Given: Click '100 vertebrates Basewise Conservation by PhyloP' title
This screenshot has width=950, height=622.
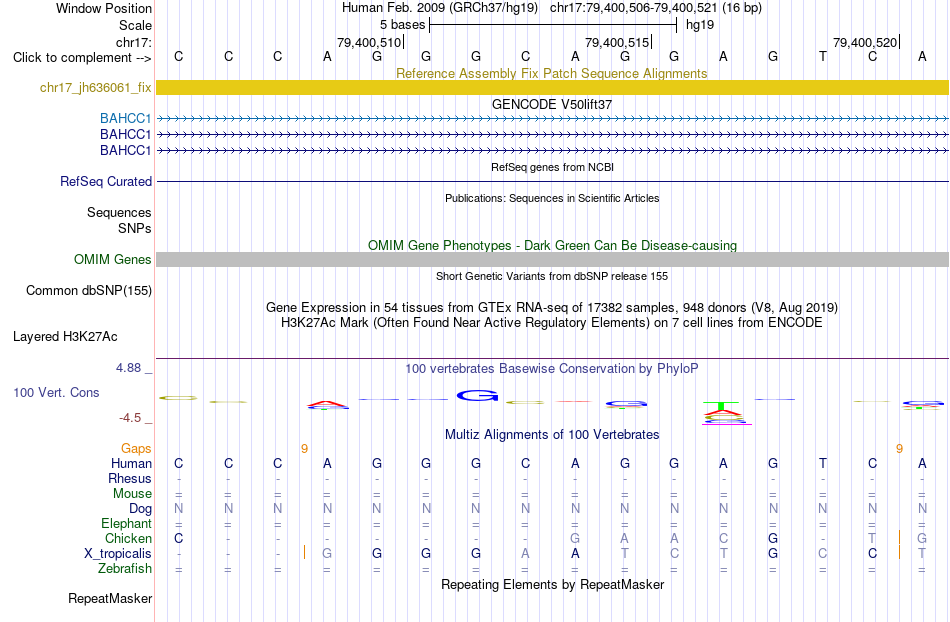Looking at the screenshot, I should click(x=551, y=368).
